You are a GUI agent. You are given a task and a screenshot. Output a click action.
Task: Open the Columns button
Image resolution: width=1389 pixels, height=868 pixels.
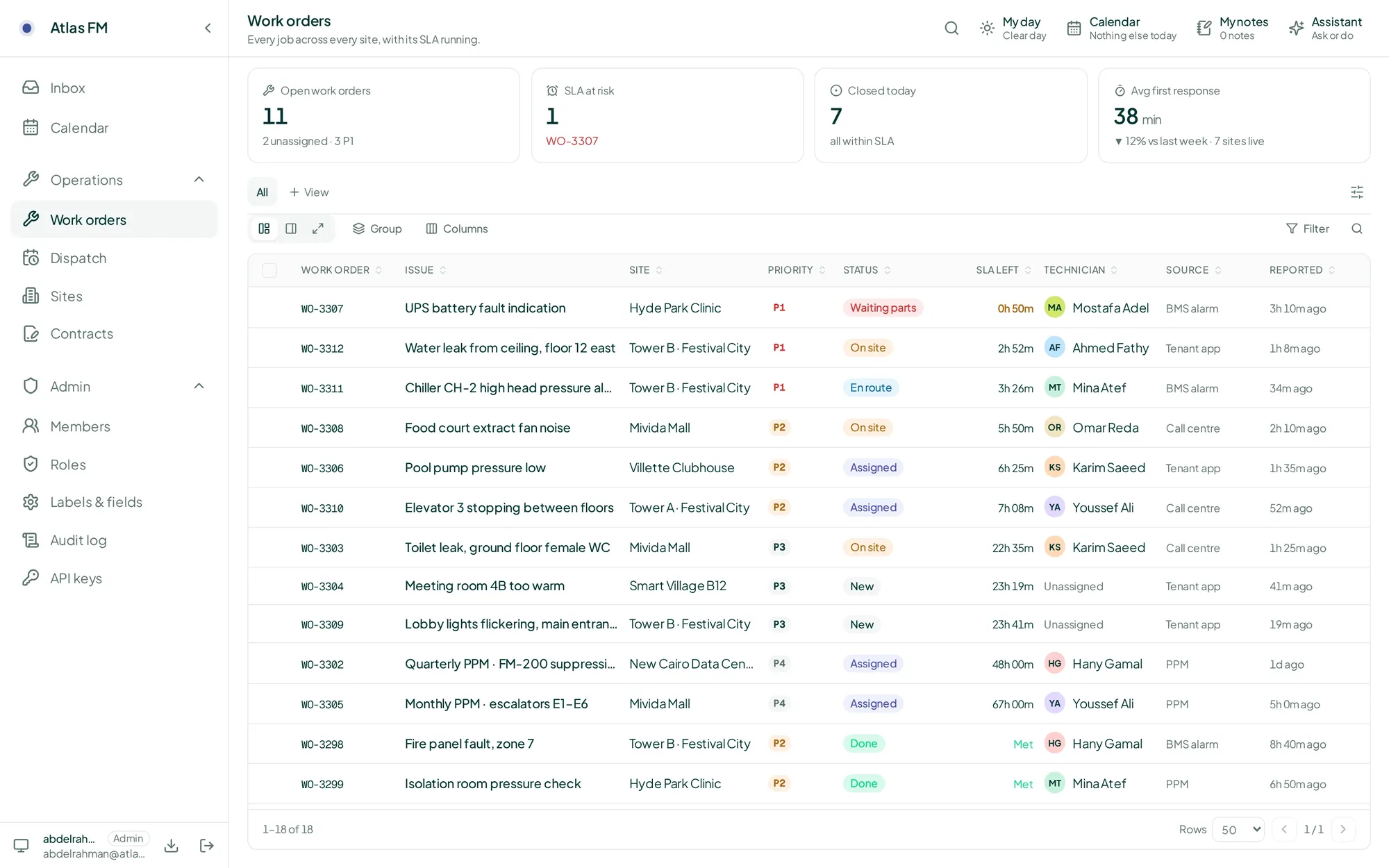point(457,228)
